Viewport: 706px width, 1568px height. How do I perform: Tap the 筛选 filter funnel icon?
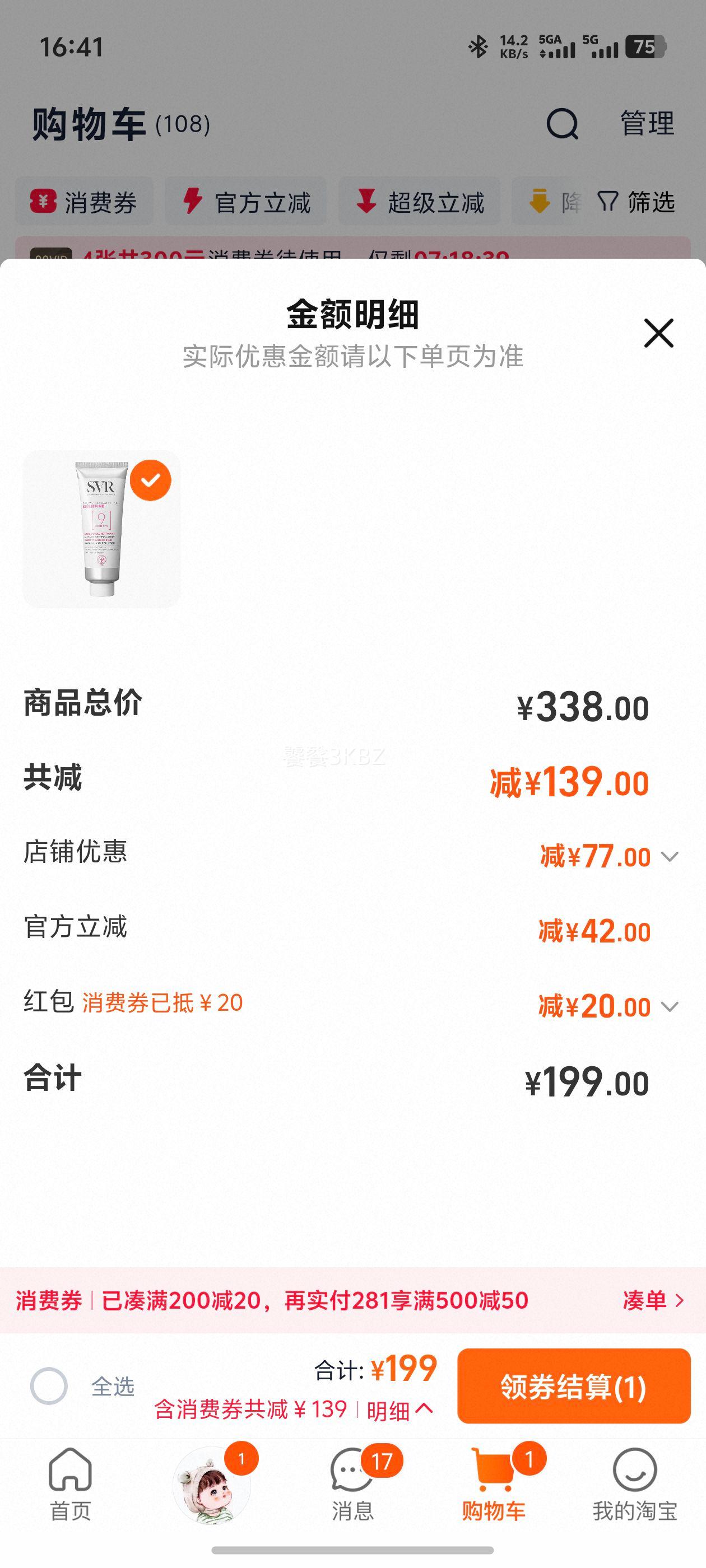click(x=607, y=202)
